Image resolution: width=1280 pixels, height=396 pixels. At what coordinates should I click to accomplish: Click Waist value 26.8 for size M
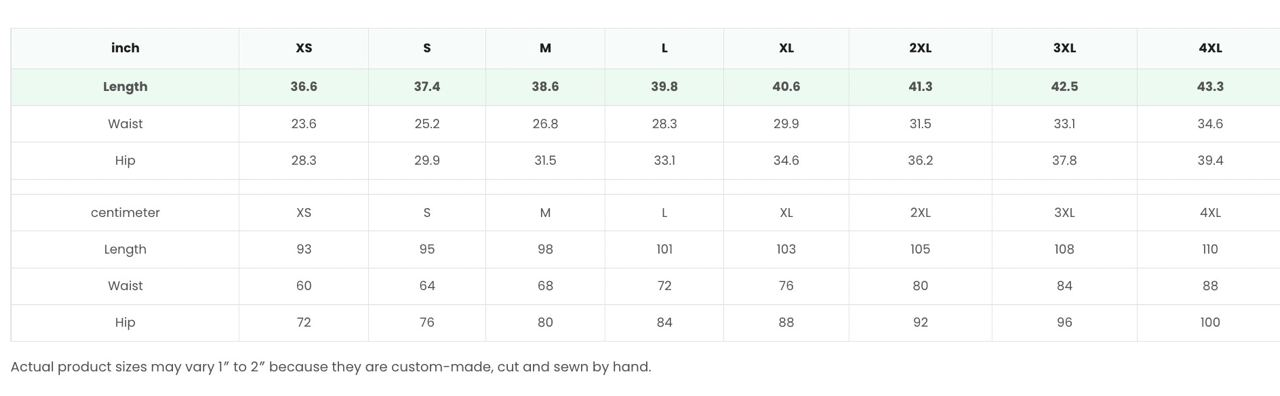click(x=545, y=124)
